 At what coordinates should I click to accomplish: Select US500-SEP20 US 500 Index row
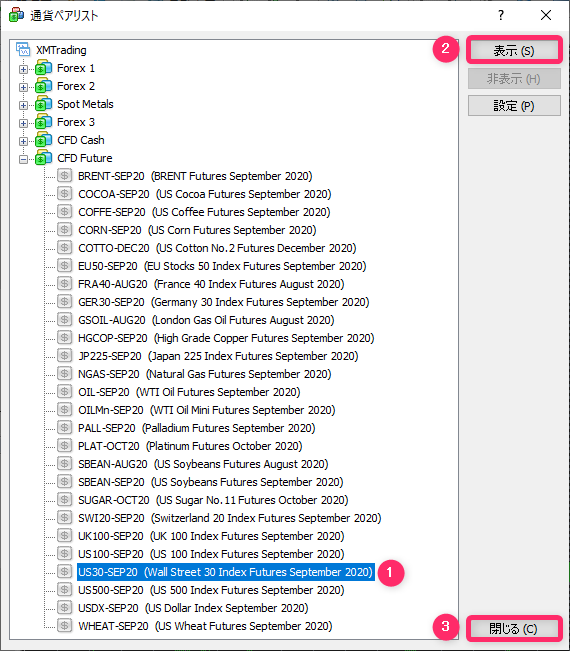(x=211, y=590)
